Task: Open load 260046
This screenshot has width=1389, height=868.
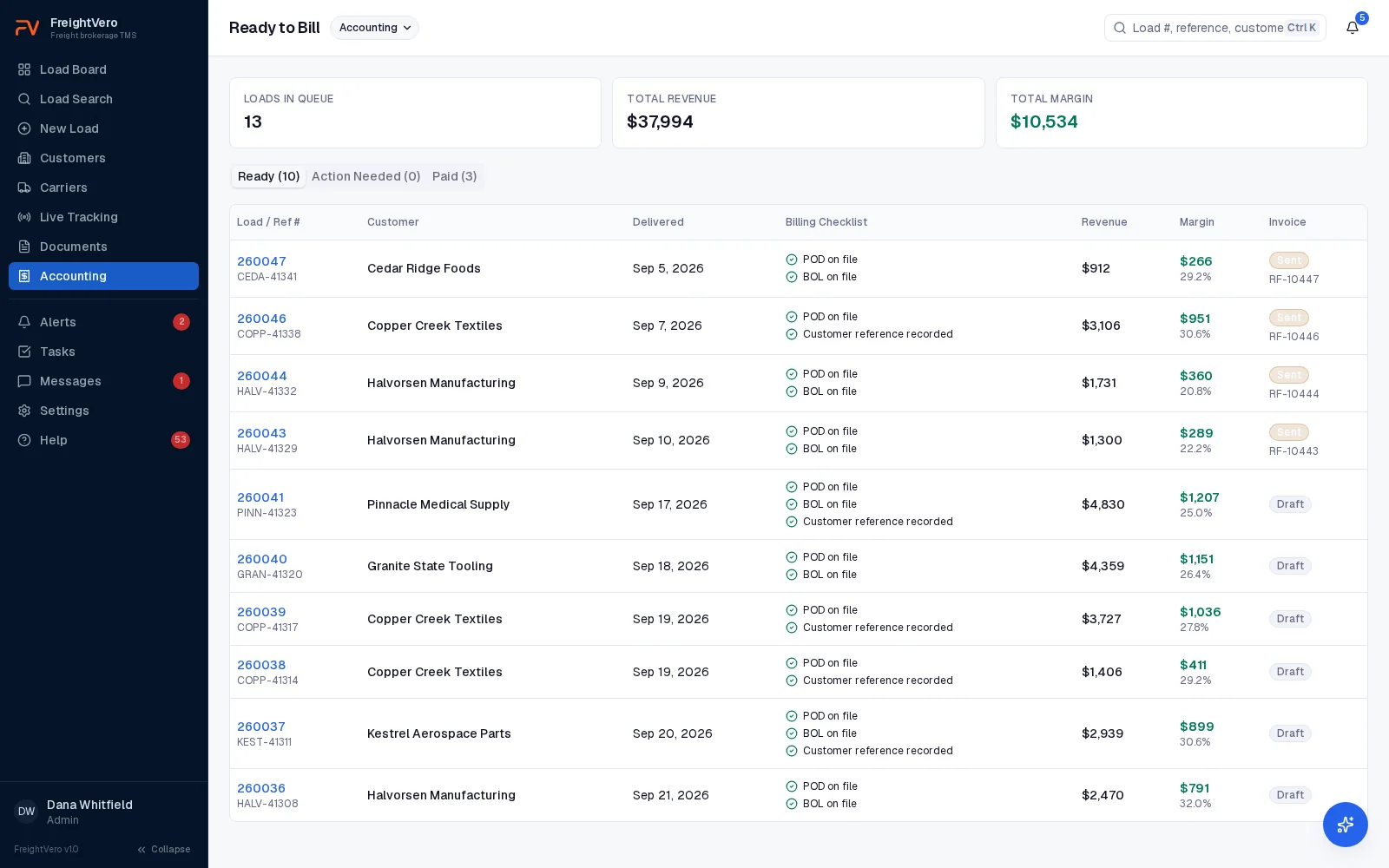Action: tap(261, 319)
